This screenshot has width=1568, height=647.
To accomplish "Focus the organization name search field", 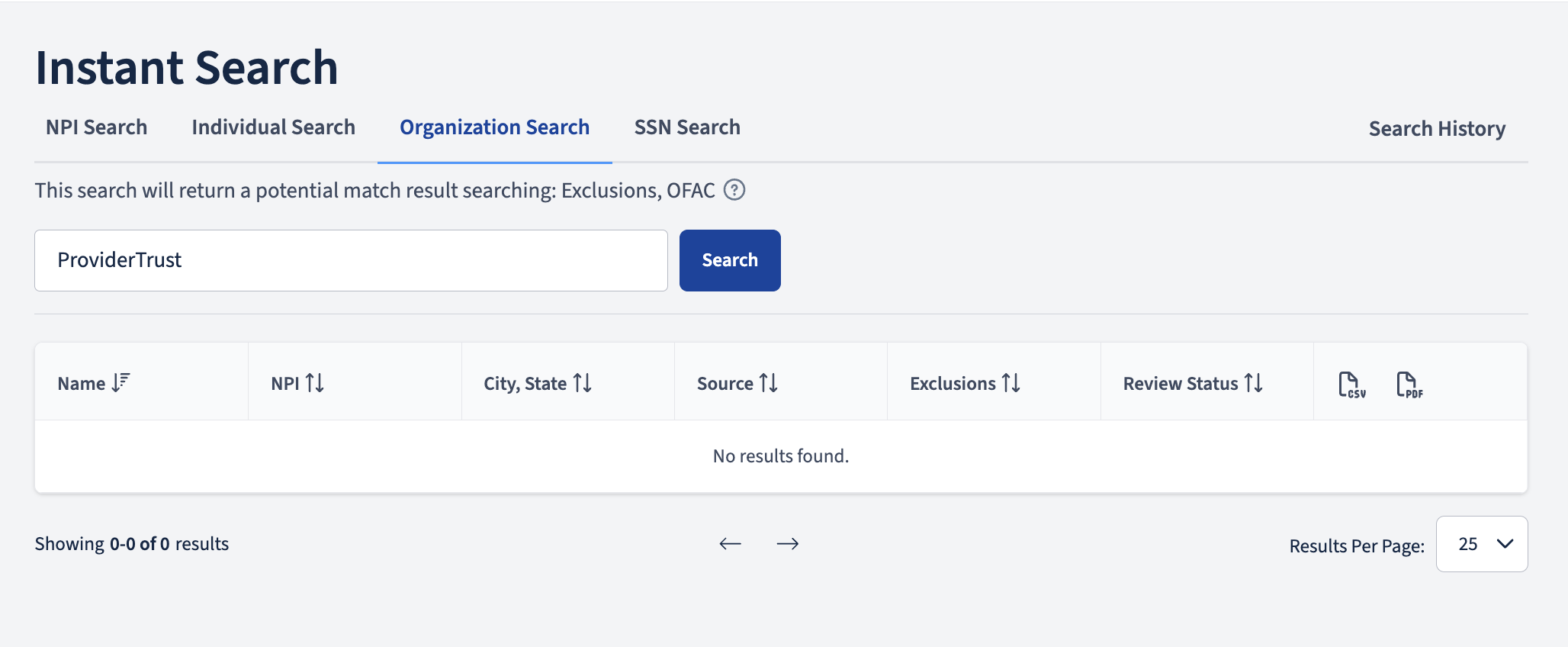I will (351, 260).
